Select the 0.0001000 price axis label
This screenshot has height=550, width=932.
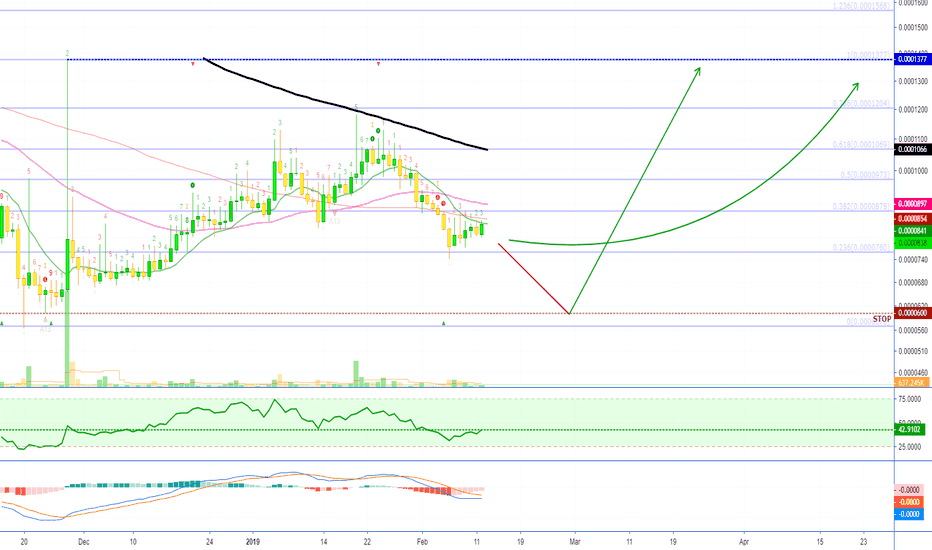click(913, 171)
